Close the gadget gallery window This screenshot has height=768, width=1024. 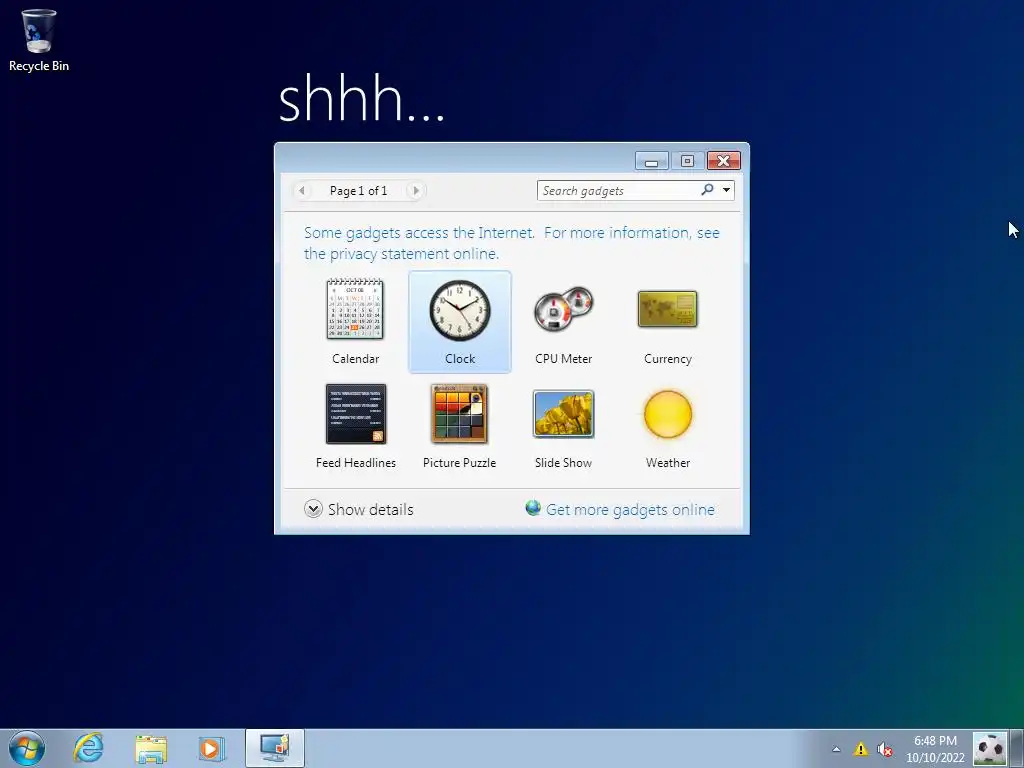click(x=723, y=161)
